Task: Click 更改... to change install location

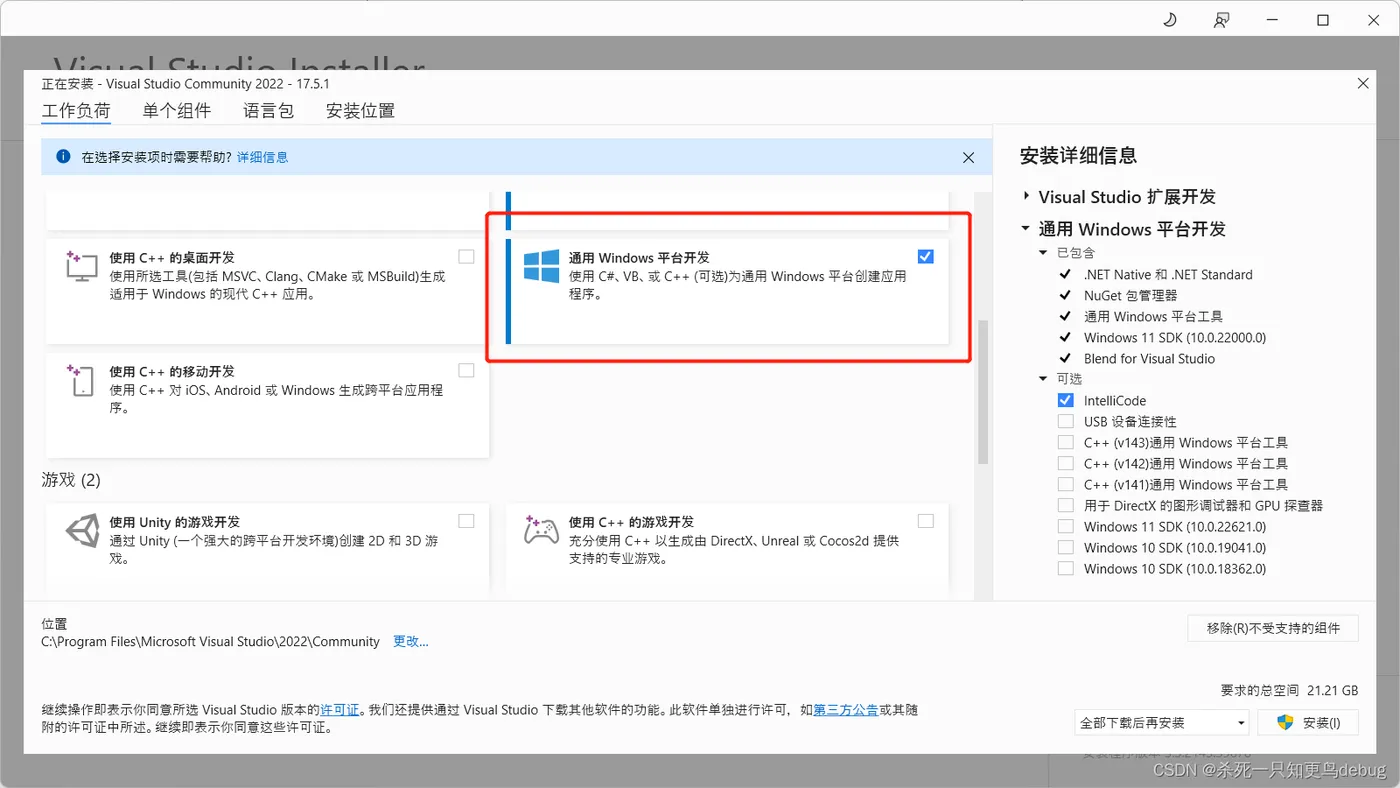Action: (x=410, y=641)
